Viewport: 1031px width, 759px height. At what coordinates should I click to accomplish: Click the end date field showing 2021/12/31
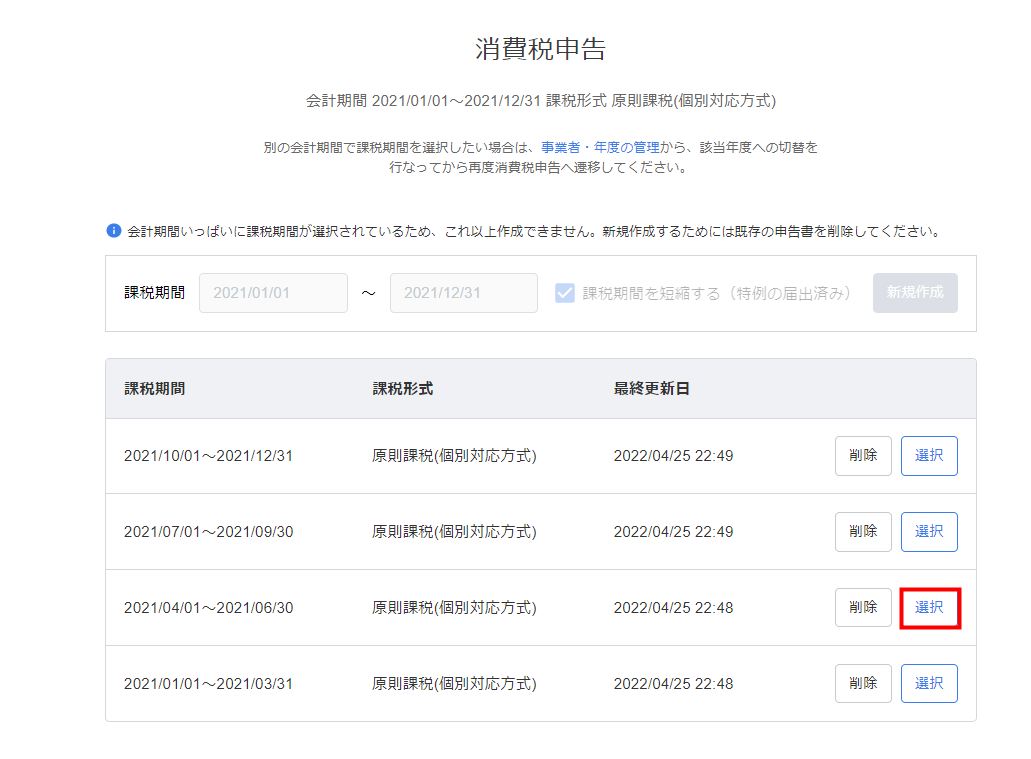coord(463,292)
